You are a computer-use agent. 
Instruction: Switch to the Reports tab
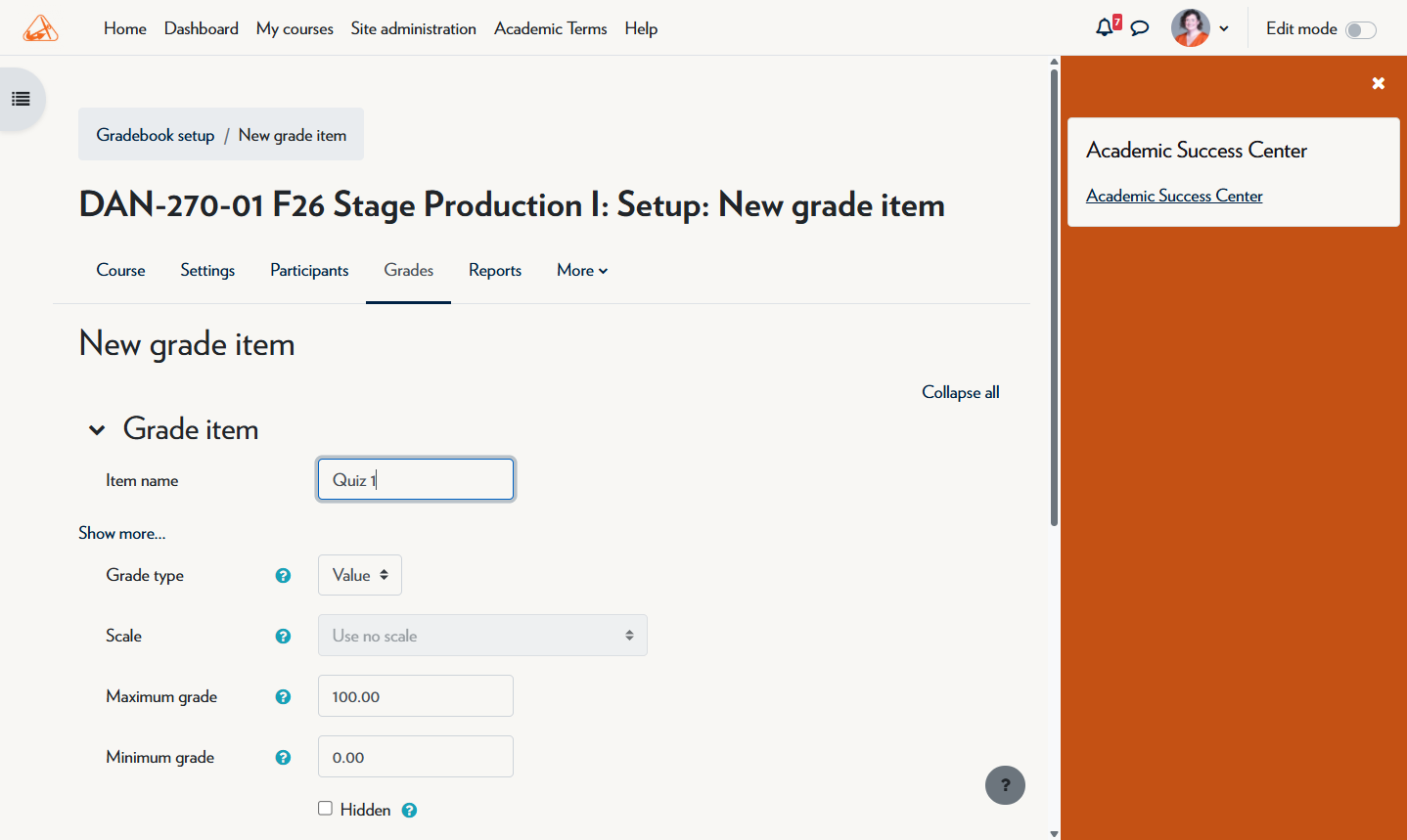point(495,271)
